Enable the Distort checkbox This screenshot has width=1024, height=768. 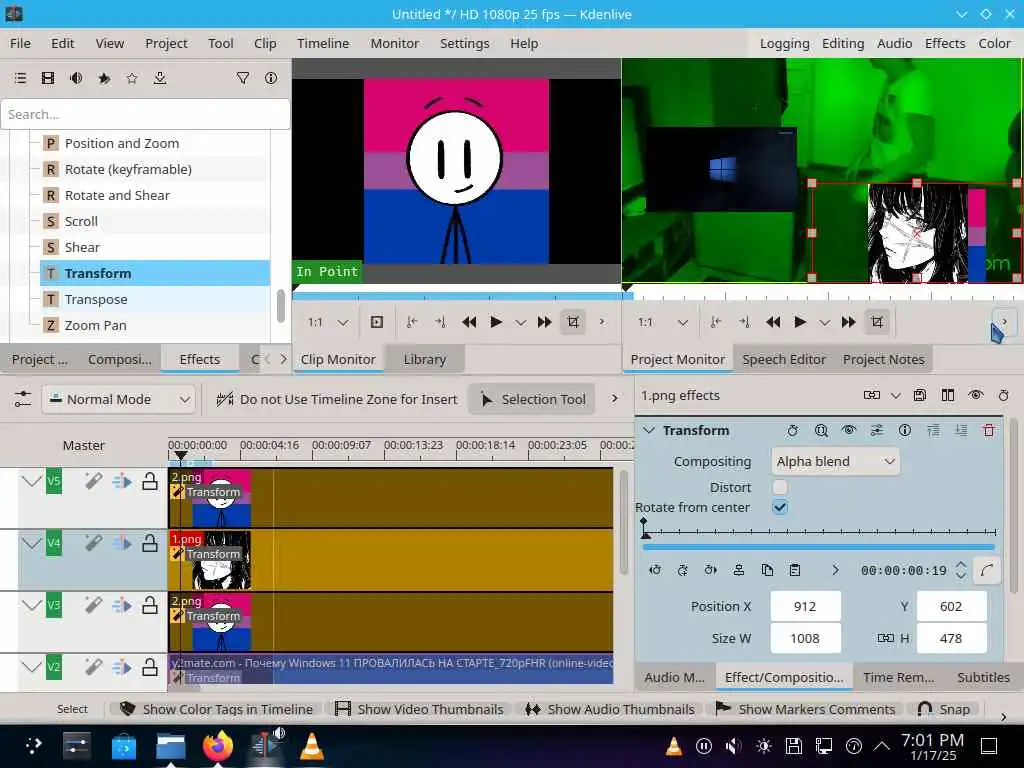[780, 487]
